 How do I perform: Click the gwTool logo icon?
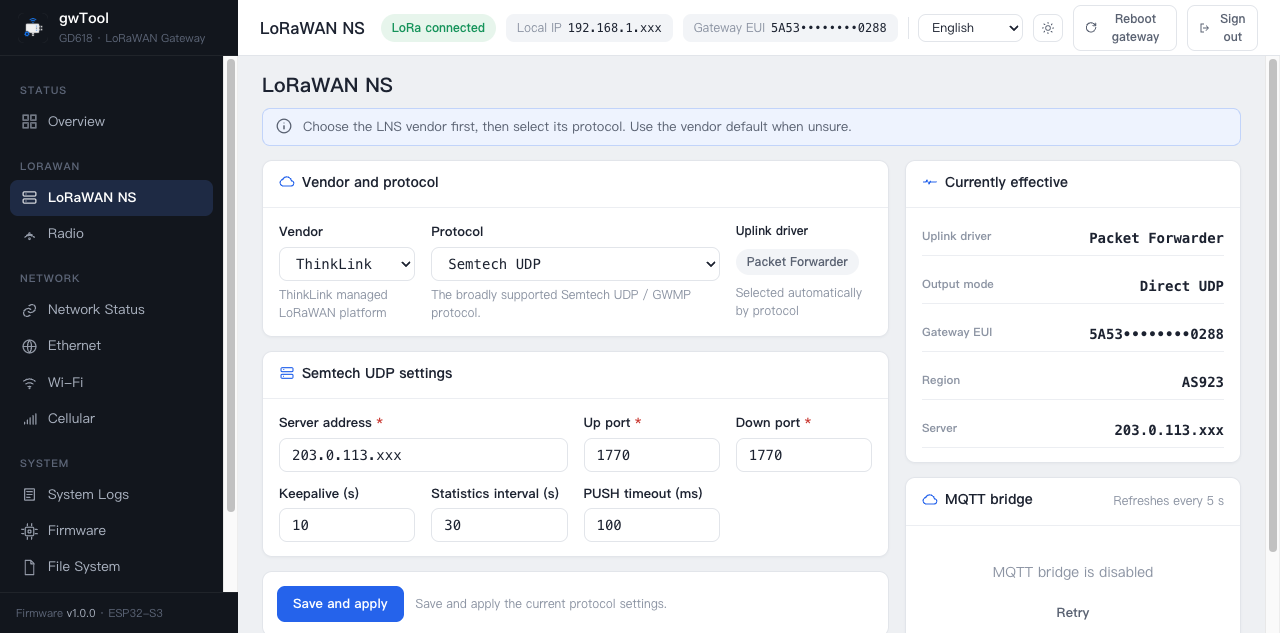(x=33, y=27)
